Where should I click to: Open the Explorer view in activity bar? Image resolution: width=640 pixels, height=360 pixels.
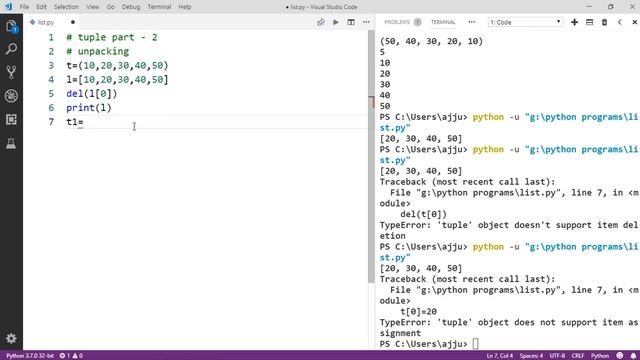coord(11,26)
